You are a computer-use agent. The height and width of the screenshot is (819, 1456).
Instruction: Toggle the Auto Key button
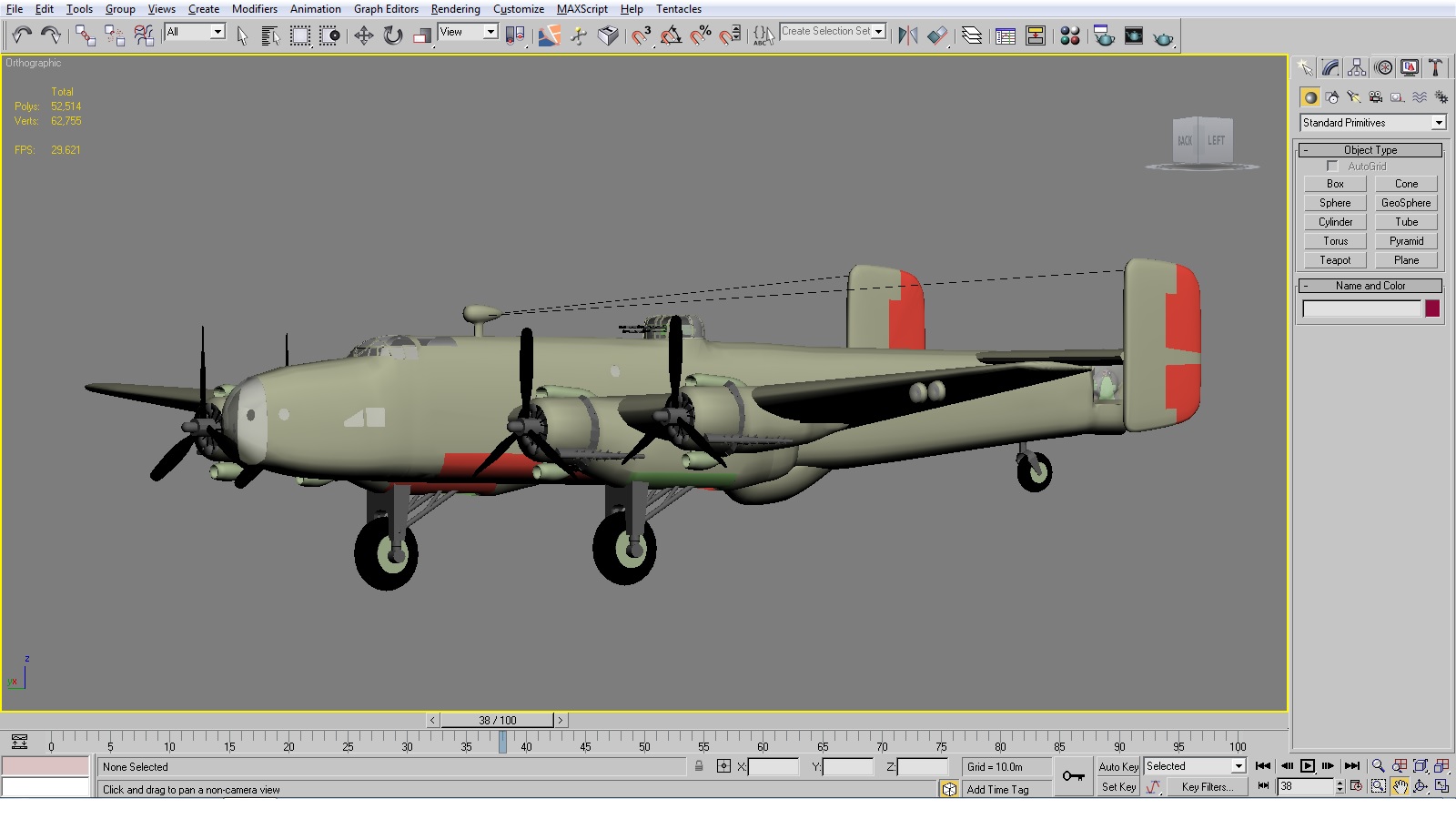click(1118, 767)
